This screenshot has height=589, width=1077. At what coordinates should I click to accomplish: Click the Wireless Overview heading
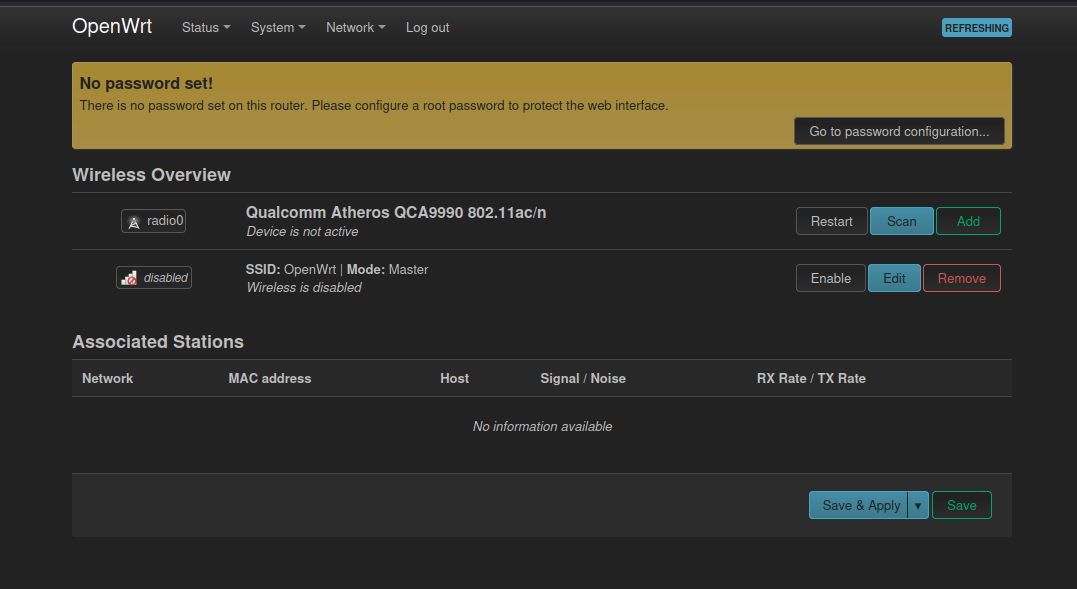pyautogui.click(x=151, y=175)
